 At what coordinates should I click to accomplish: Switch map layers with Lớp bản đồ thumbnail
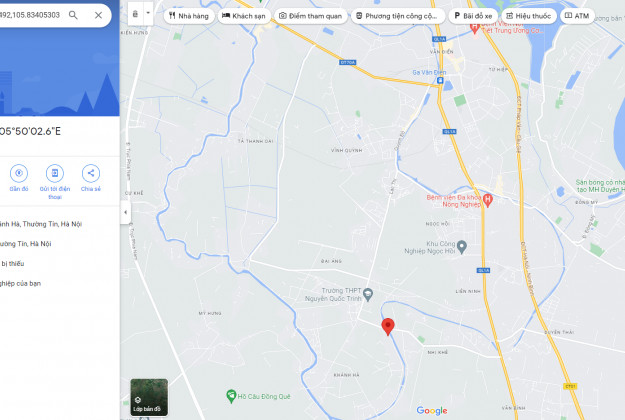pos(149,397)
